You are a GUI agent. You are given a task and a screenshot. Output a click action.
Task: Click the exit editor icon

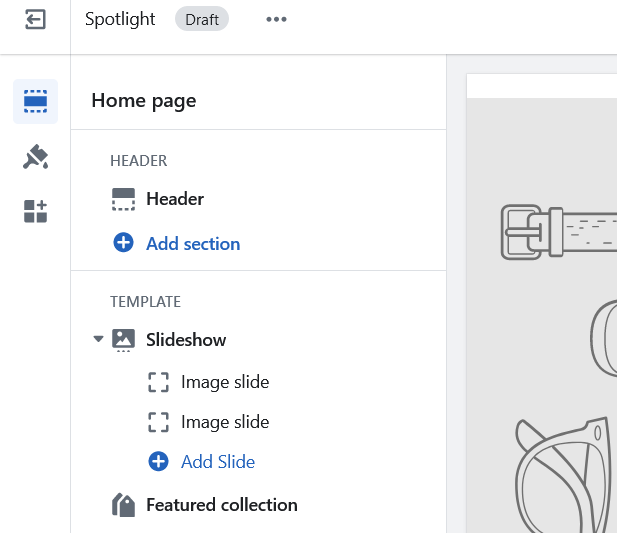point(35,20)
